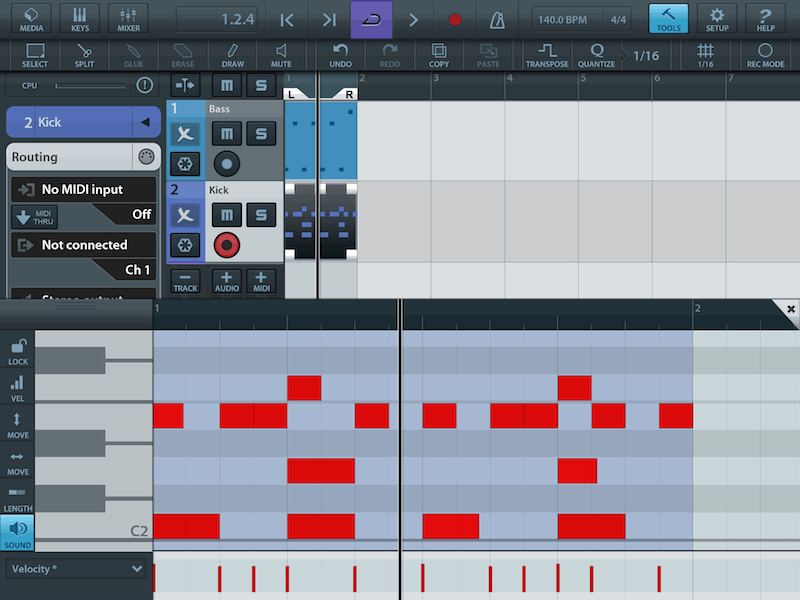
Task: Select the Bass MIDI event in arrangement
Action: (x=321, y=140)
